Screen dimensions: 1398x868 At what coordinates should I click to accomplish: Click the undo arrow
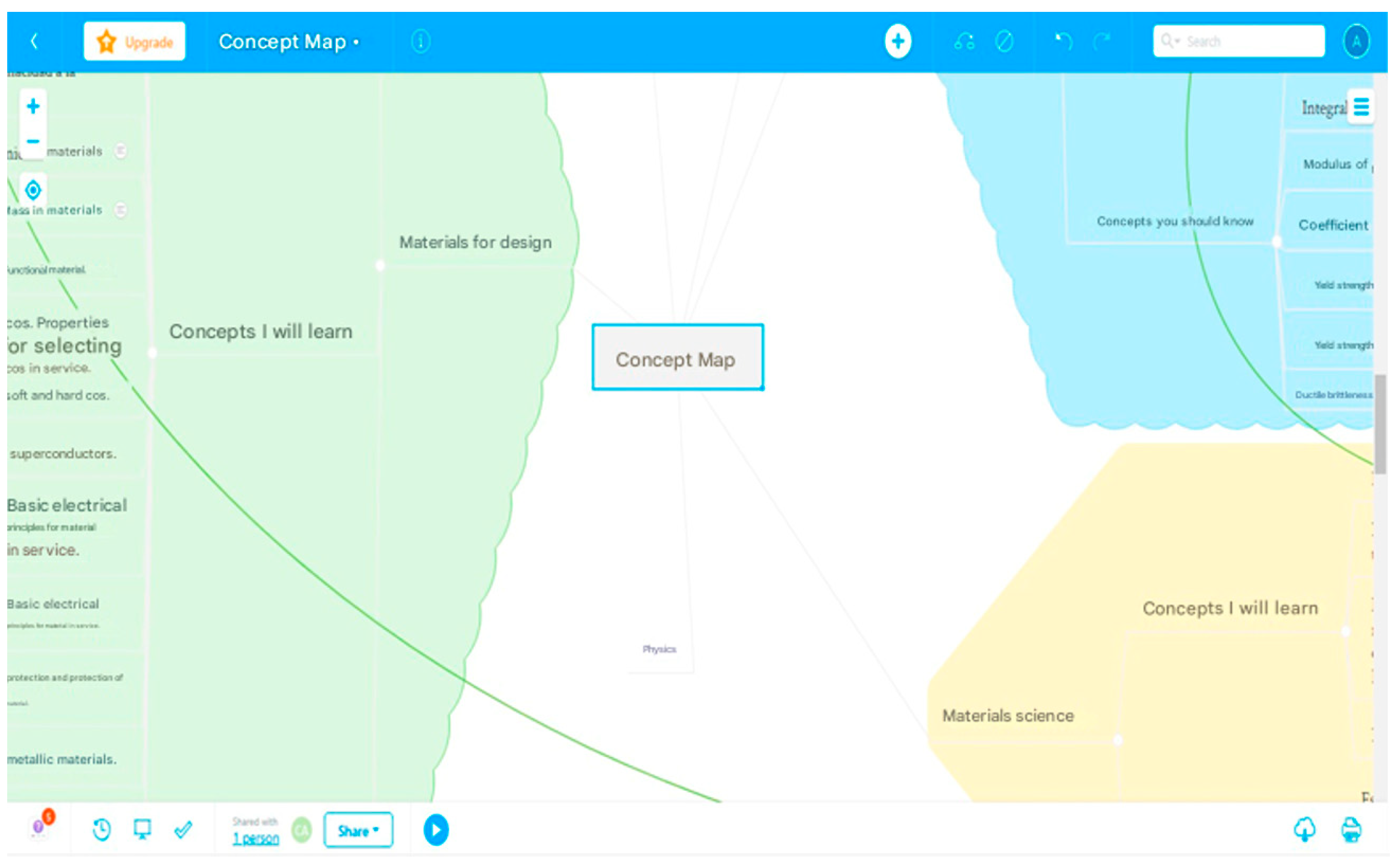(1063, 41)
